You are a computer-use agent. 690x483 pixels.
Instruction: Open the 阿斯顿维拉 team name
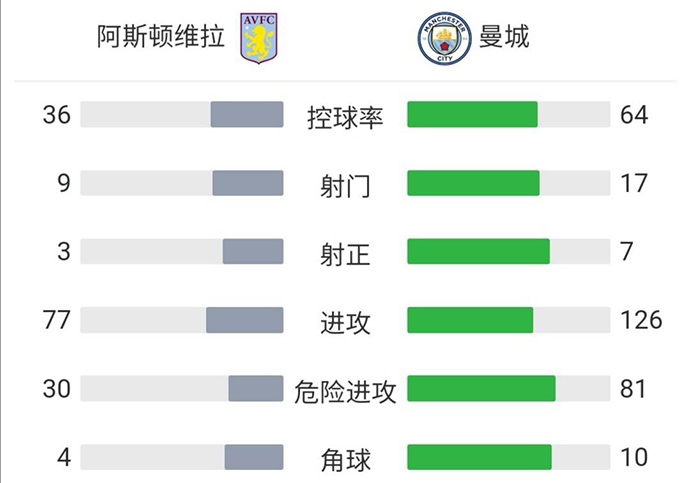(159, 37)
